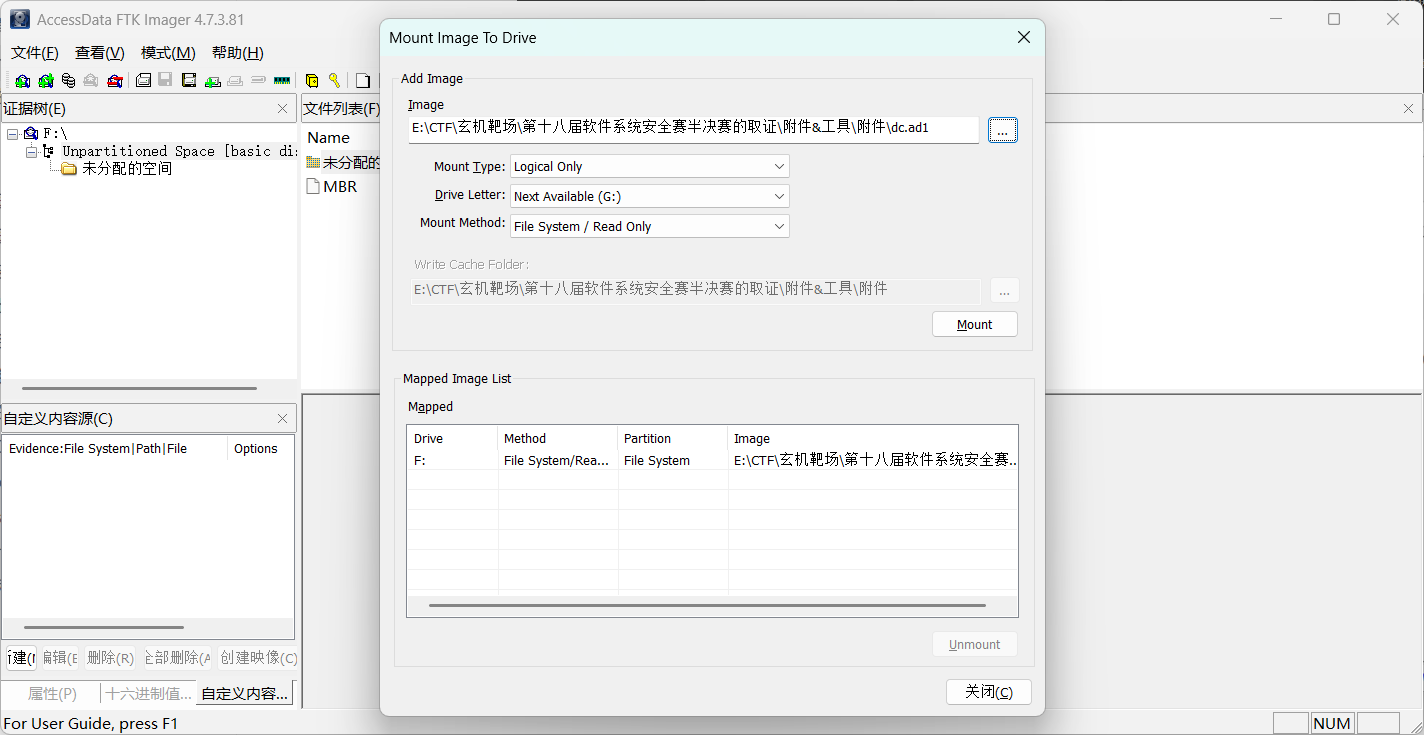The image size is (1424, 735).
Task: Click the blank page icon in toolbar
Action: [x=363, y=81]
